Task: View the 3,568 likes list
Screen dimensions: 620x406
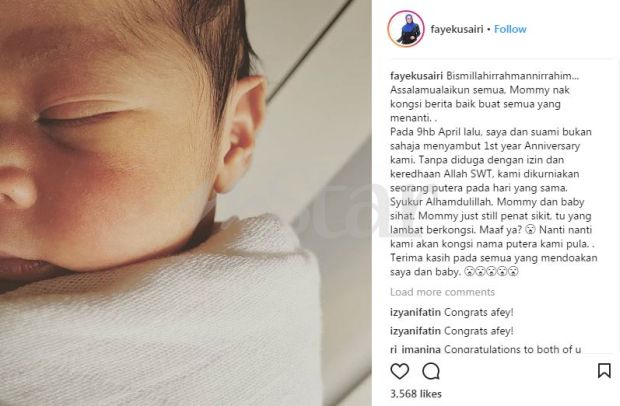Action: [416, 394]
